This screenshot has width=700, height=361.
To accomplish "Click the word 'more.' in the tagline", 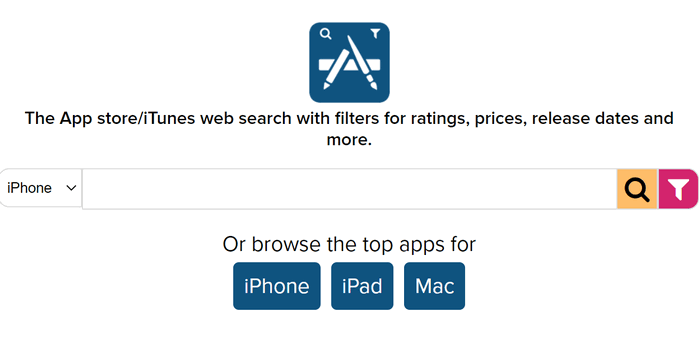I will tap(349, 140).
